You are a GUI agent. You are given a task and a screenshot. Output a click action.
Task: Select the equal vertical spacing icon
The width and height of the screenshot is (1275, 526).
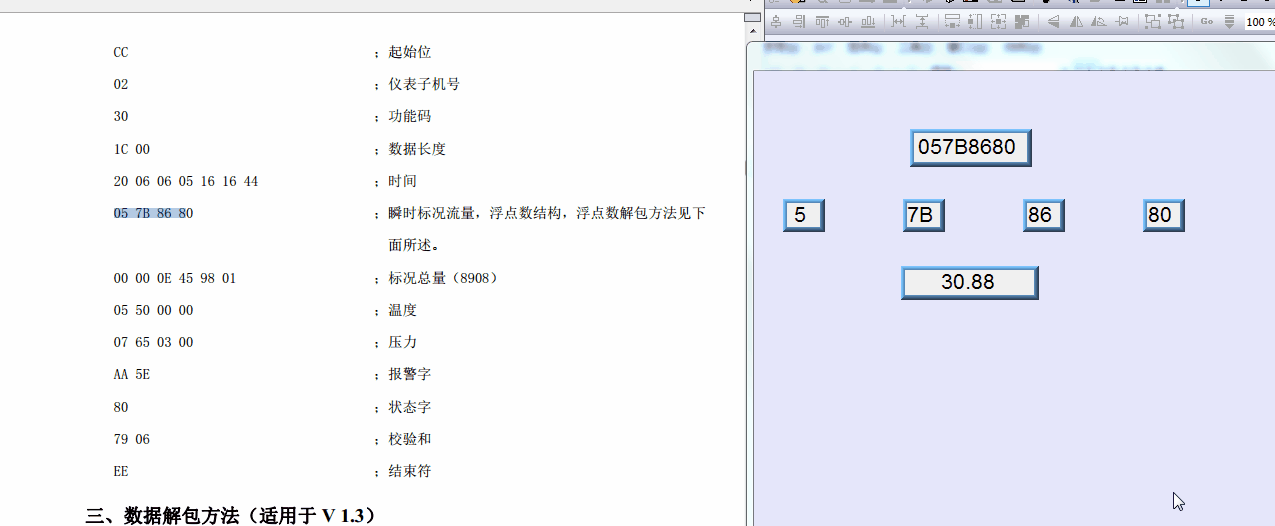[x=921, y=21]
